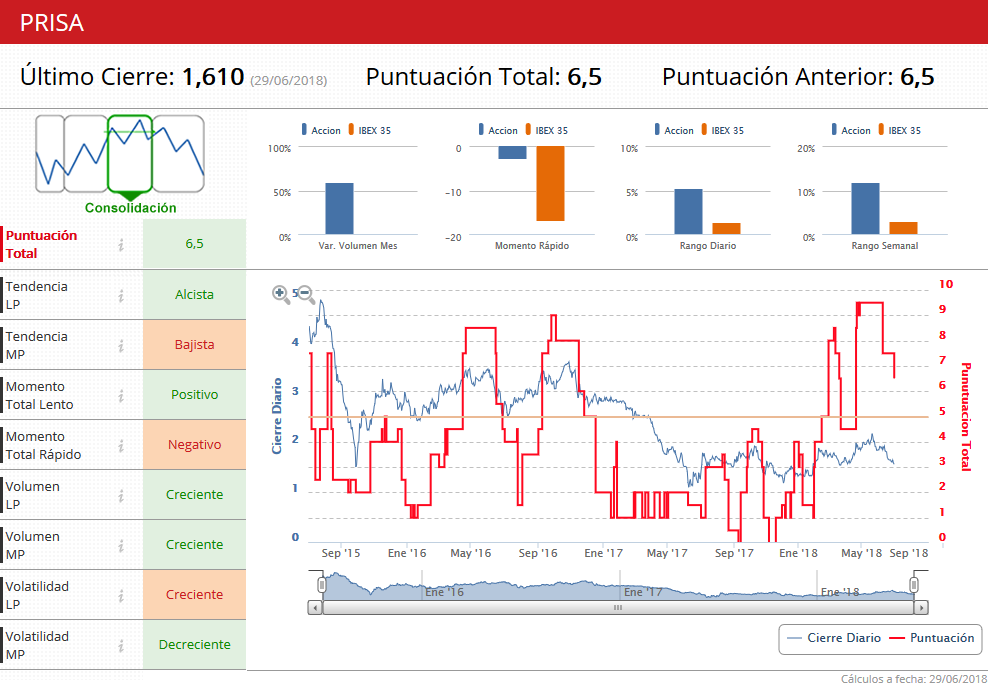Open info icon for Momento Total Rápido
This screenshot has height=688, width=991.
(121, 445)
